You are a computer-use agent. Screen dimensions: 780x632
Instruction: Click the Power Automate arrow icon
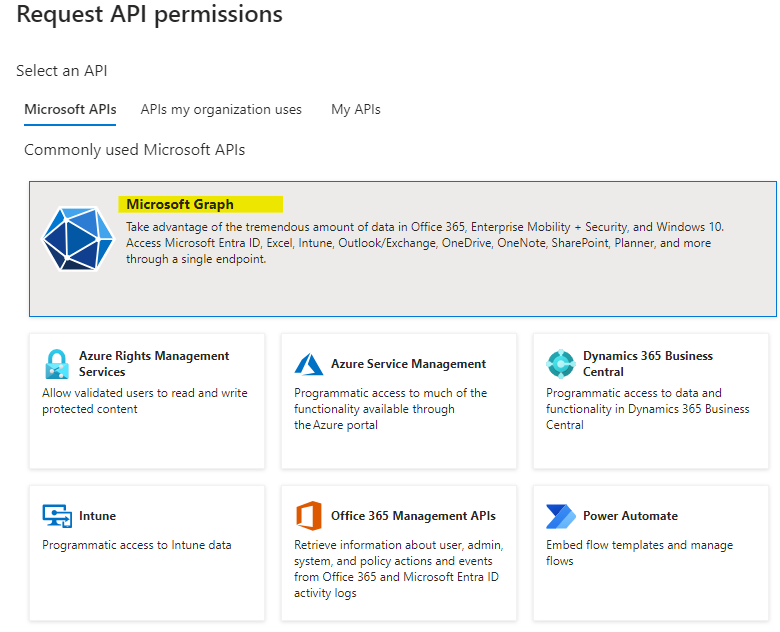pyautogui.click(x=561, y=516)
